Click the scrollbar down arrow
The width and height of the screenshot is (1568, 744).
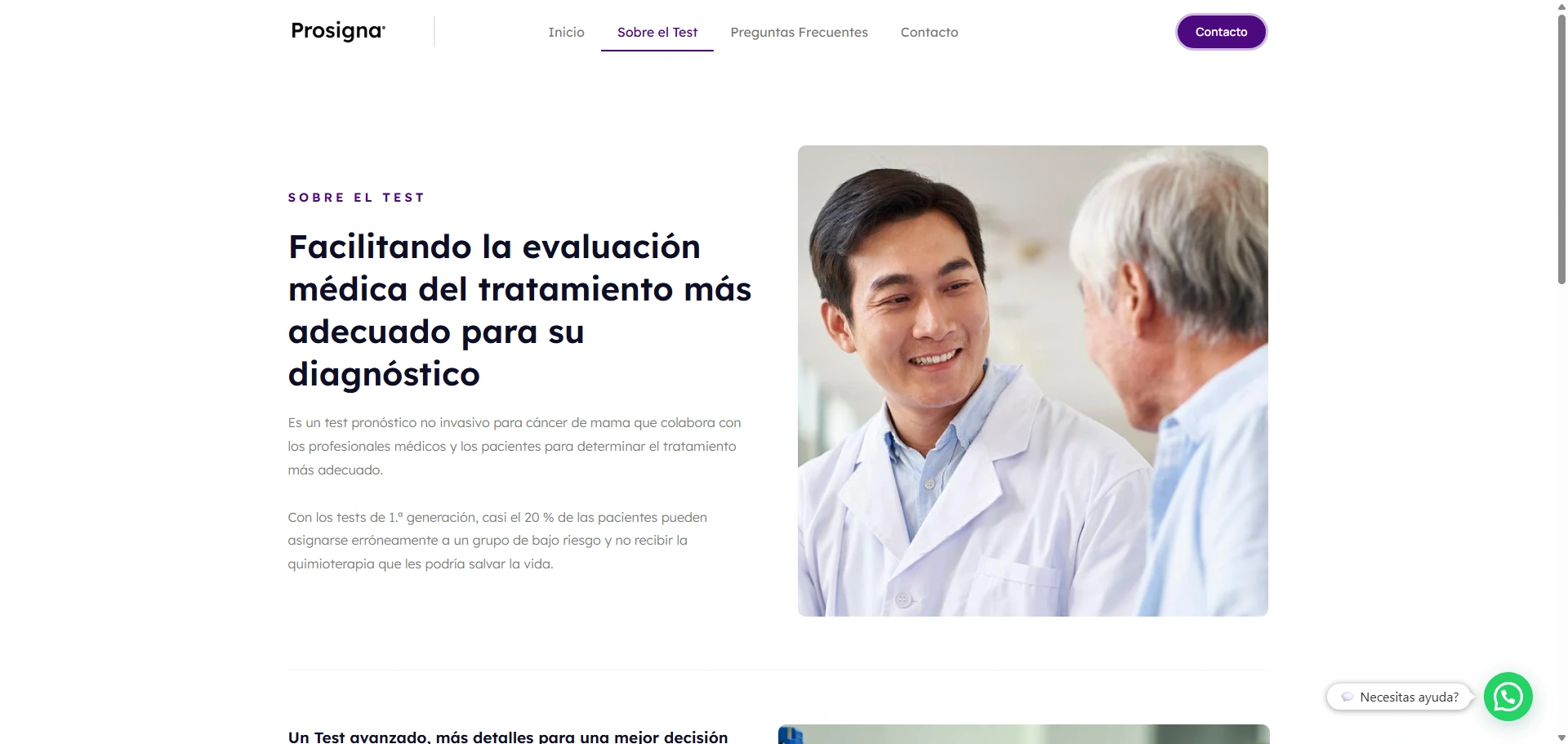click(x=1561, y=738)
